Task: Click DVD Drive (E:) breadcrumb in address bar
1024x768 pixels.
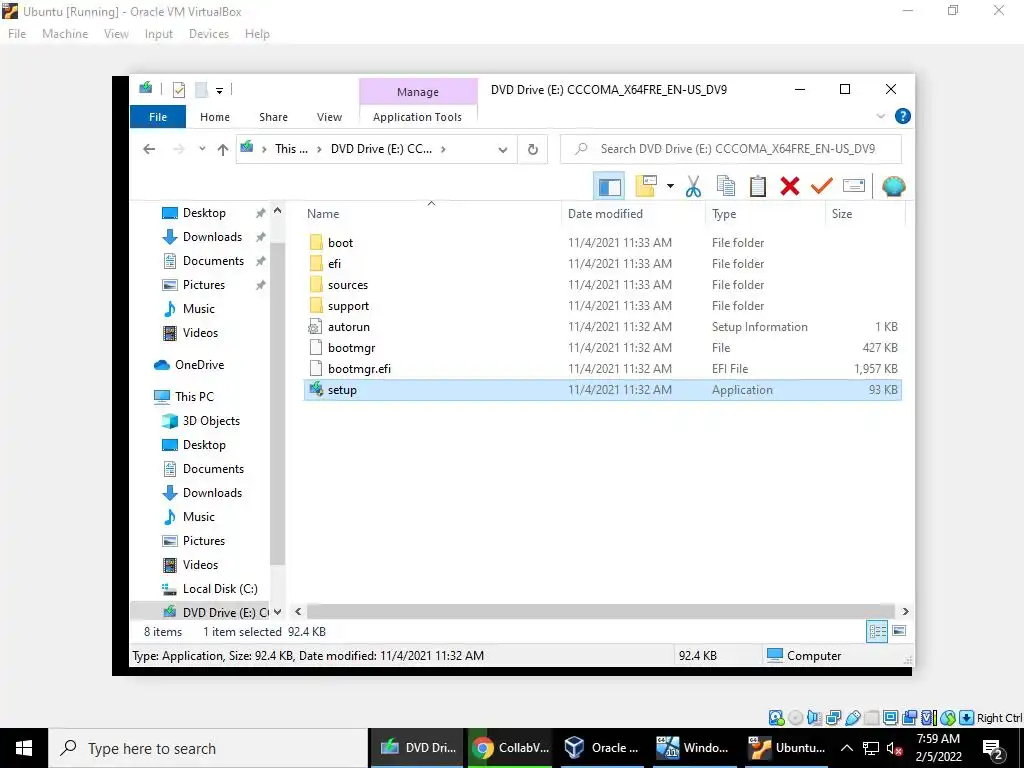Action: pyautogui.click(x=381, y=149)
